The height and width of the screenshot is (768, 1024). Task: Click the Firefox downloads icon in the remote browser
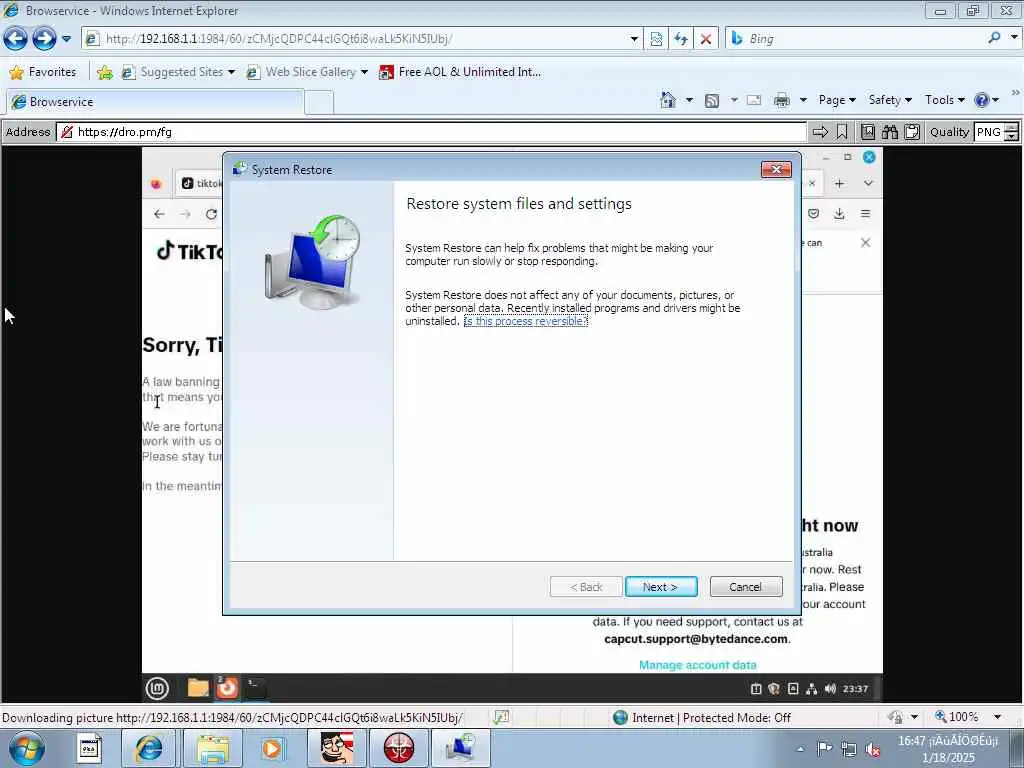tap(839, 214)
